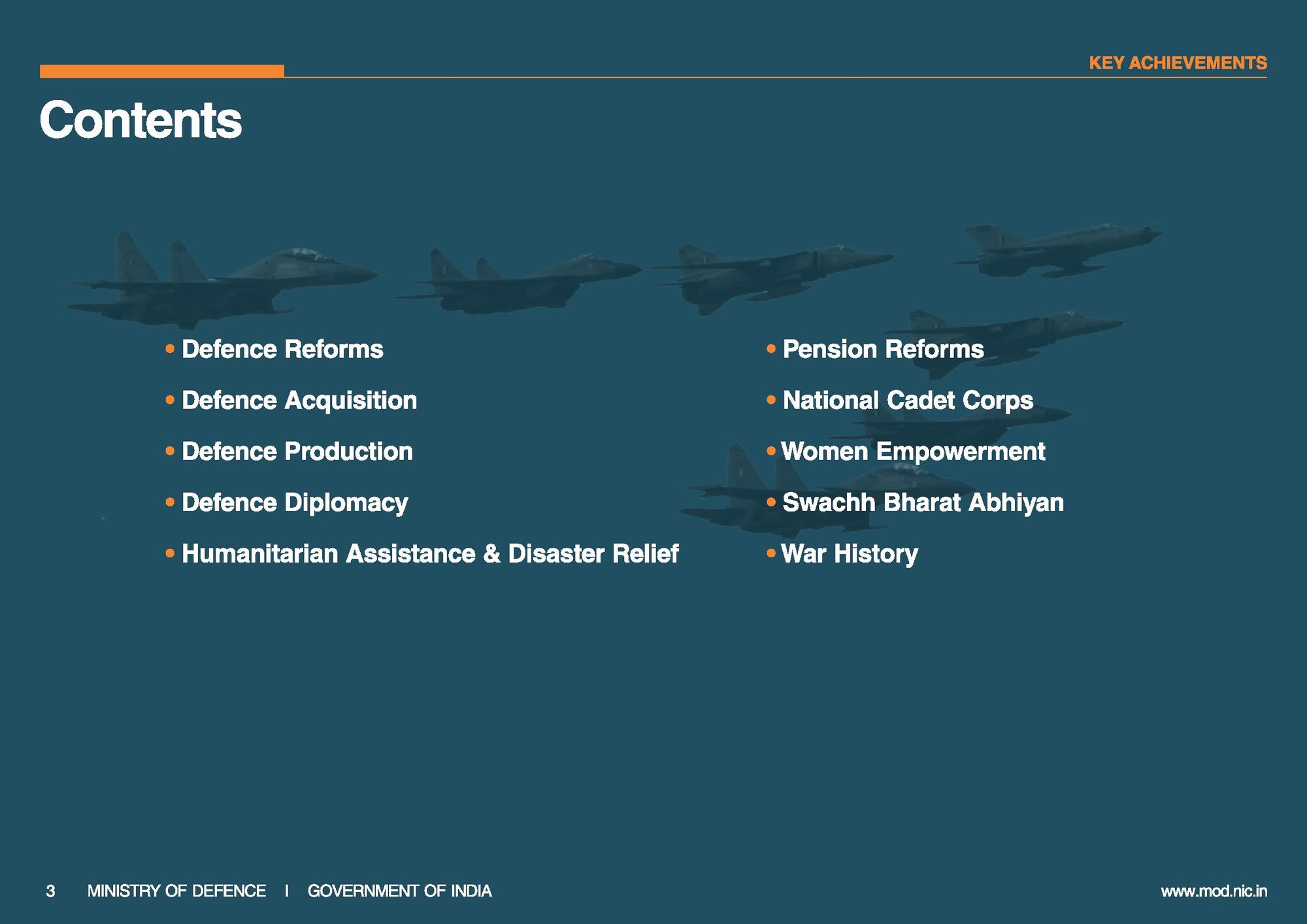The image size is (1307, 924).
Task: Click the MINISTRY OF DEFENCE footer text
Action: pos(176,891)
